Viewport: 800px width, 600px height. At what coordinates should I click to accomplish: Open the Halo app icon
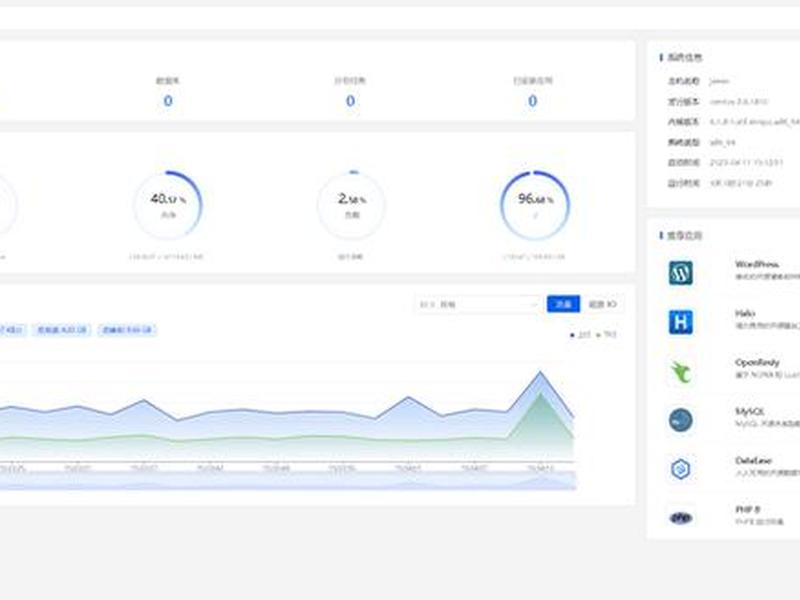pyautogui.click(x=681, y=322)
